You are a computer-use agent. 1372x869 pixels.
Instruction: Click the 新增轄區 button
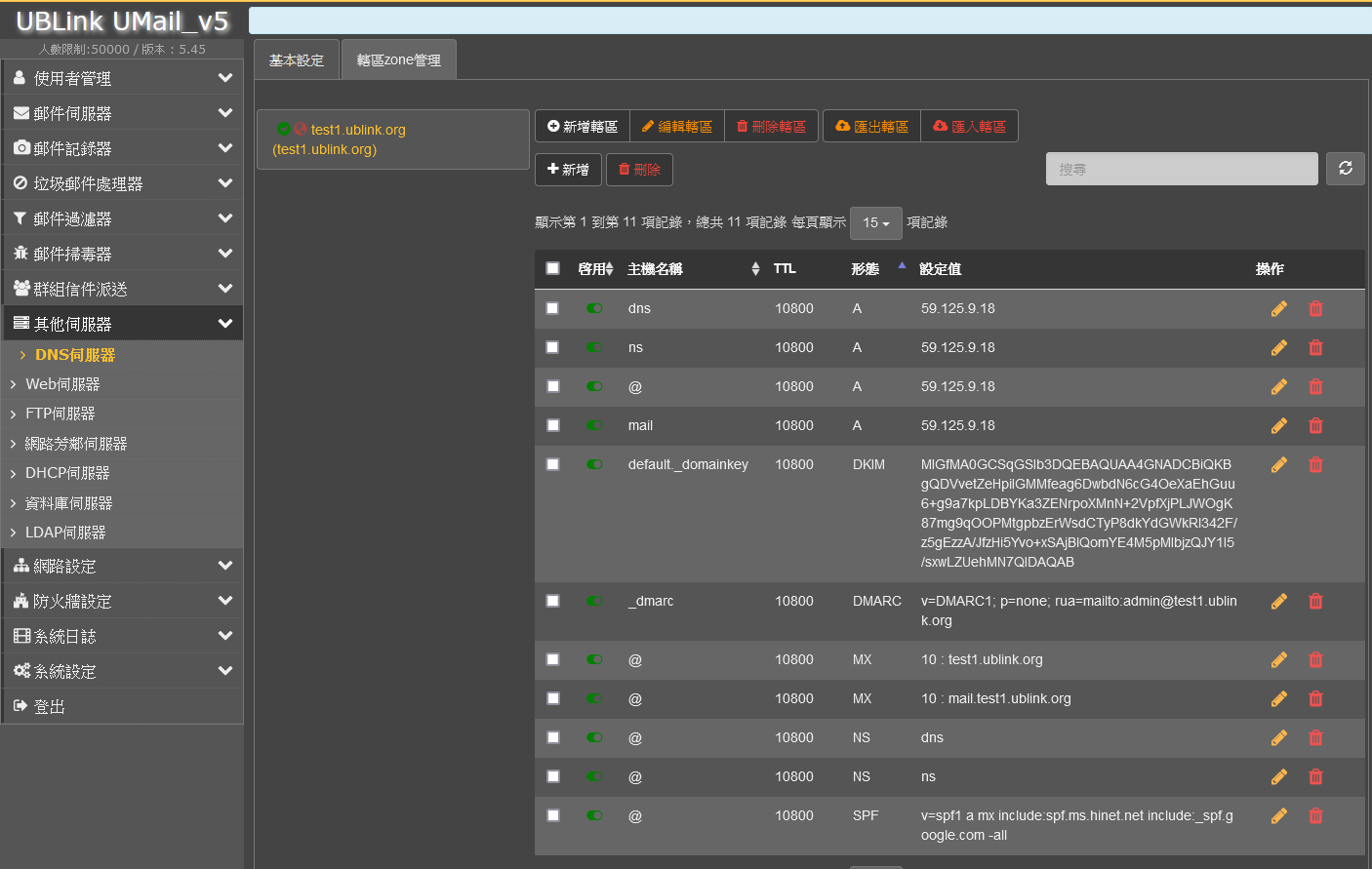[x=583, y=127]
